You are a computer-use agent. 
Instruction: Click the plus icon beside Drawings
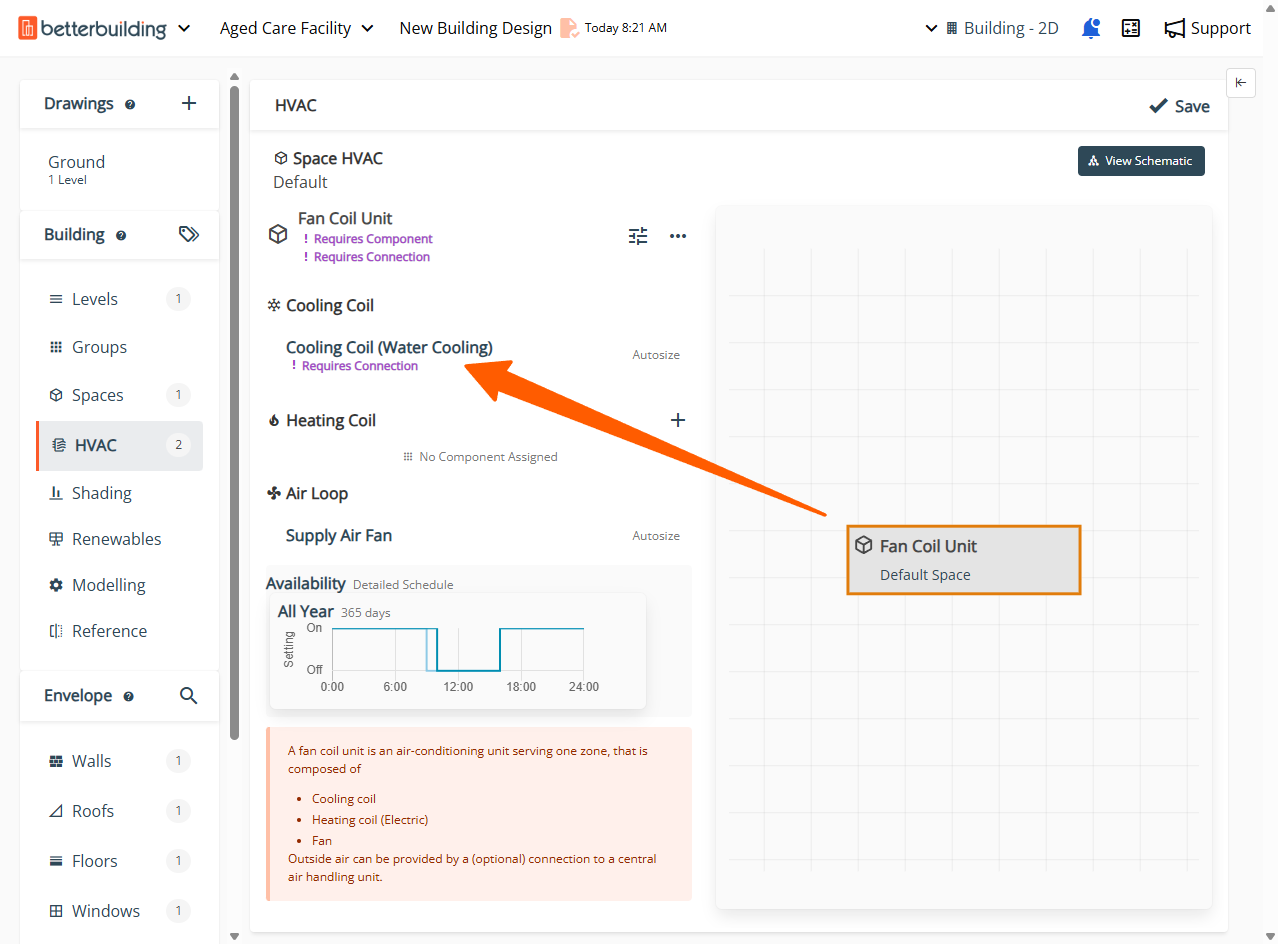point(189,103)
